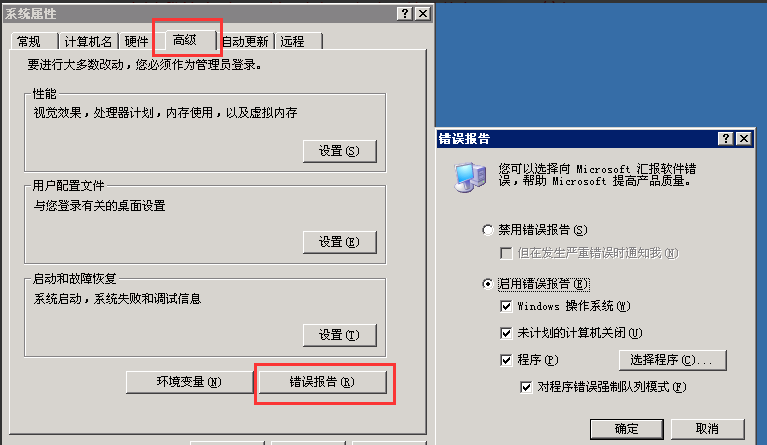Close the 系统属性 window
Viewport: 767px width, 445px height.
423,14
